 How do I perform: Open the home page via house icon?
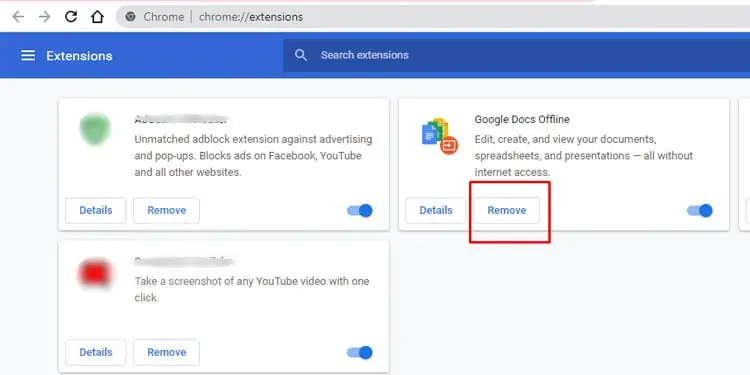(x=97, y=17)
